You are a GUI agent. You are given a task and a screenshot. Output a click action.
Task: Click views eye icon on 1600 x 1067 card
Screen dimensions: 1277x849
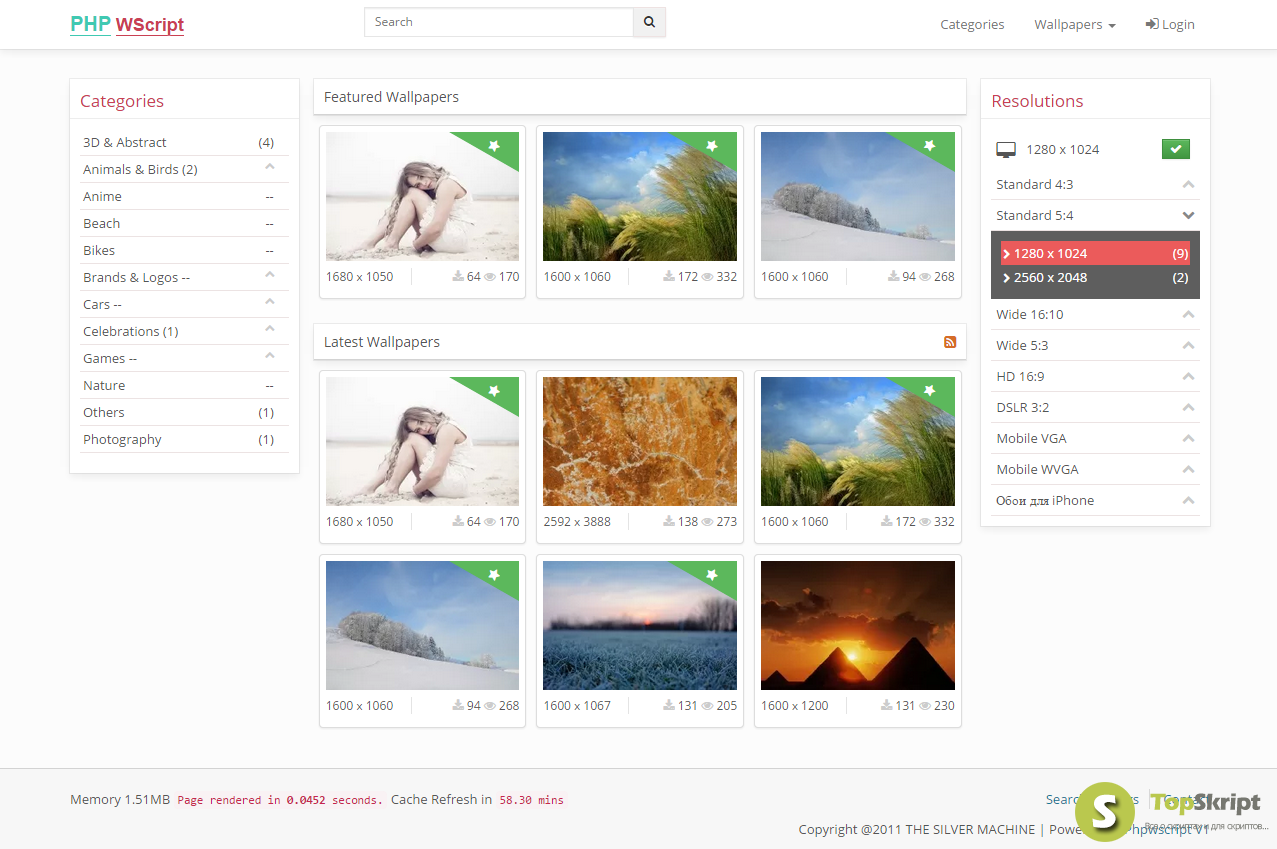(x=707, y=706)
